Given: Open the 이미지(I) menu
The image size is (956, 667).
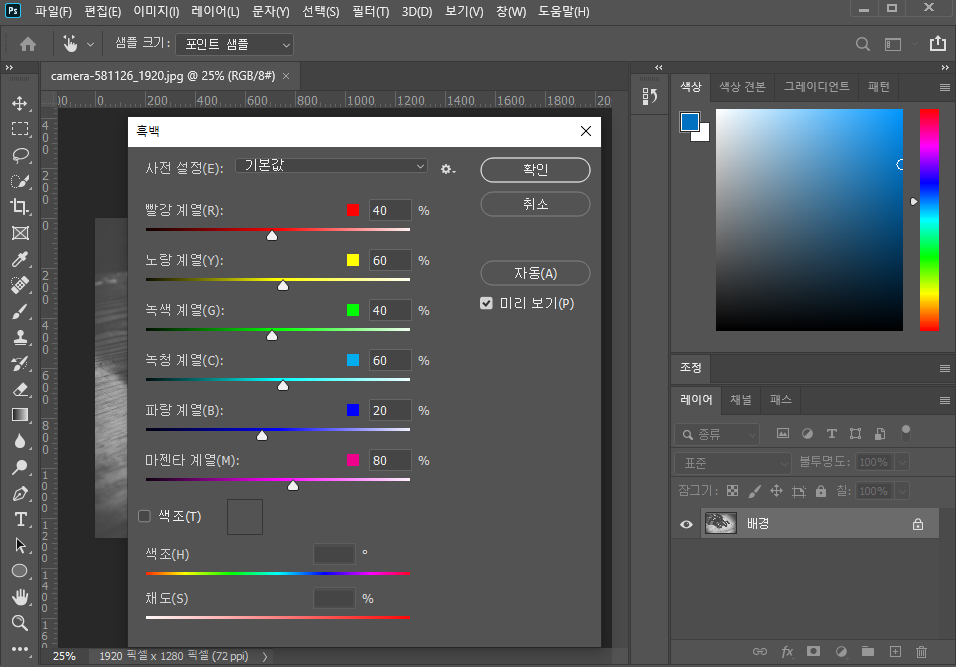Looking at the screenshot, I should click(156, 12).
